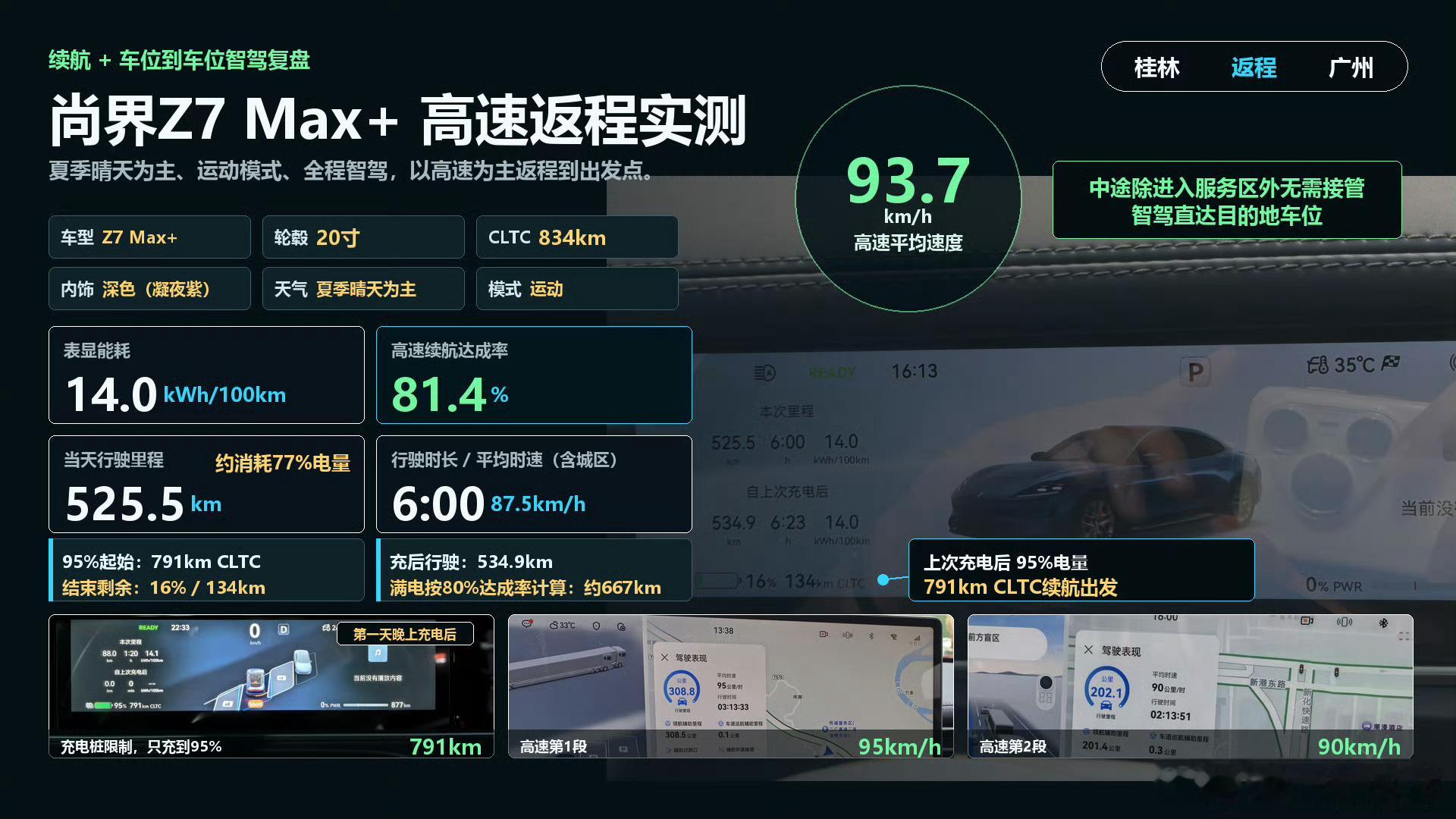The image size is (1456, 819).
Task: Click 满电按80%达成率计算：约667km text
Action: click(526, 588)
